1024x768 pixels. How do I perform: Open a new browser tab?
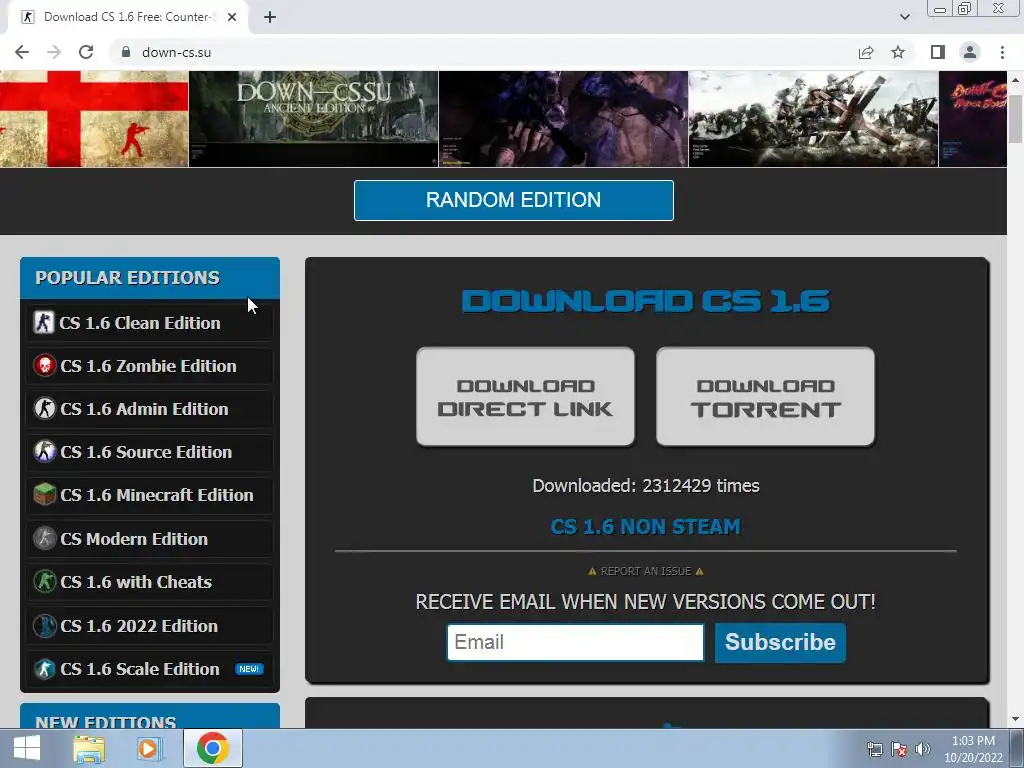270,17
